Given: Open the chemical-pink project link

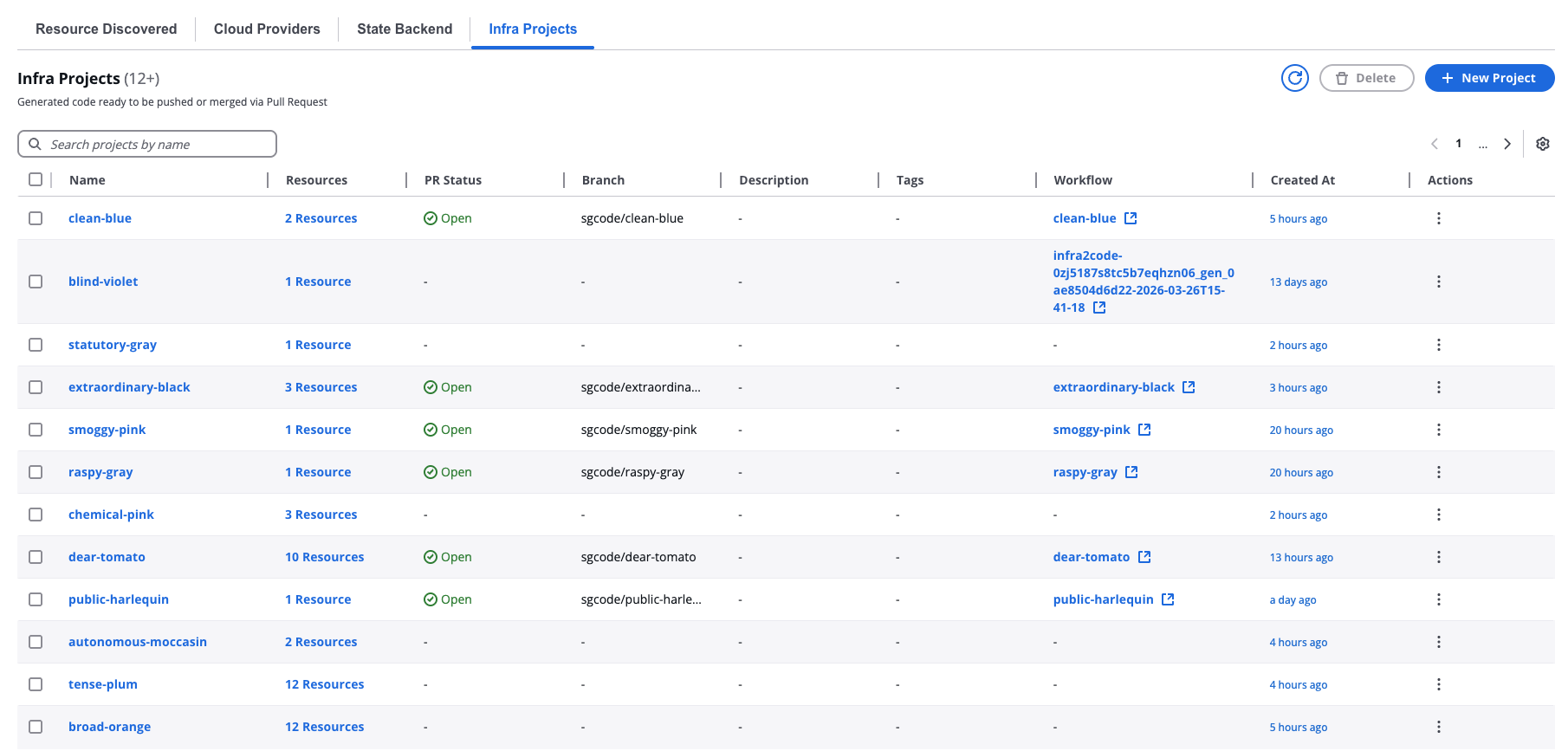Looking at the screenshot, I should tap(111, 515).
